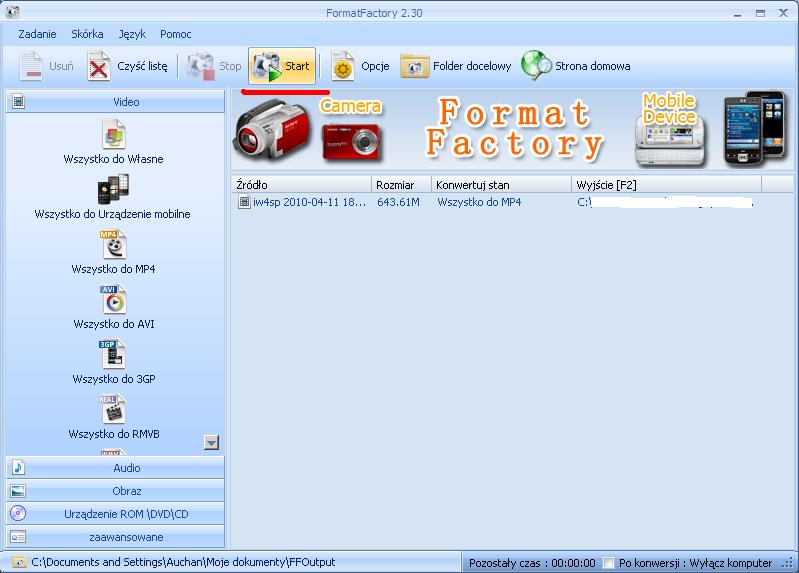Select the Wszystko do MP4 icon

113,244
